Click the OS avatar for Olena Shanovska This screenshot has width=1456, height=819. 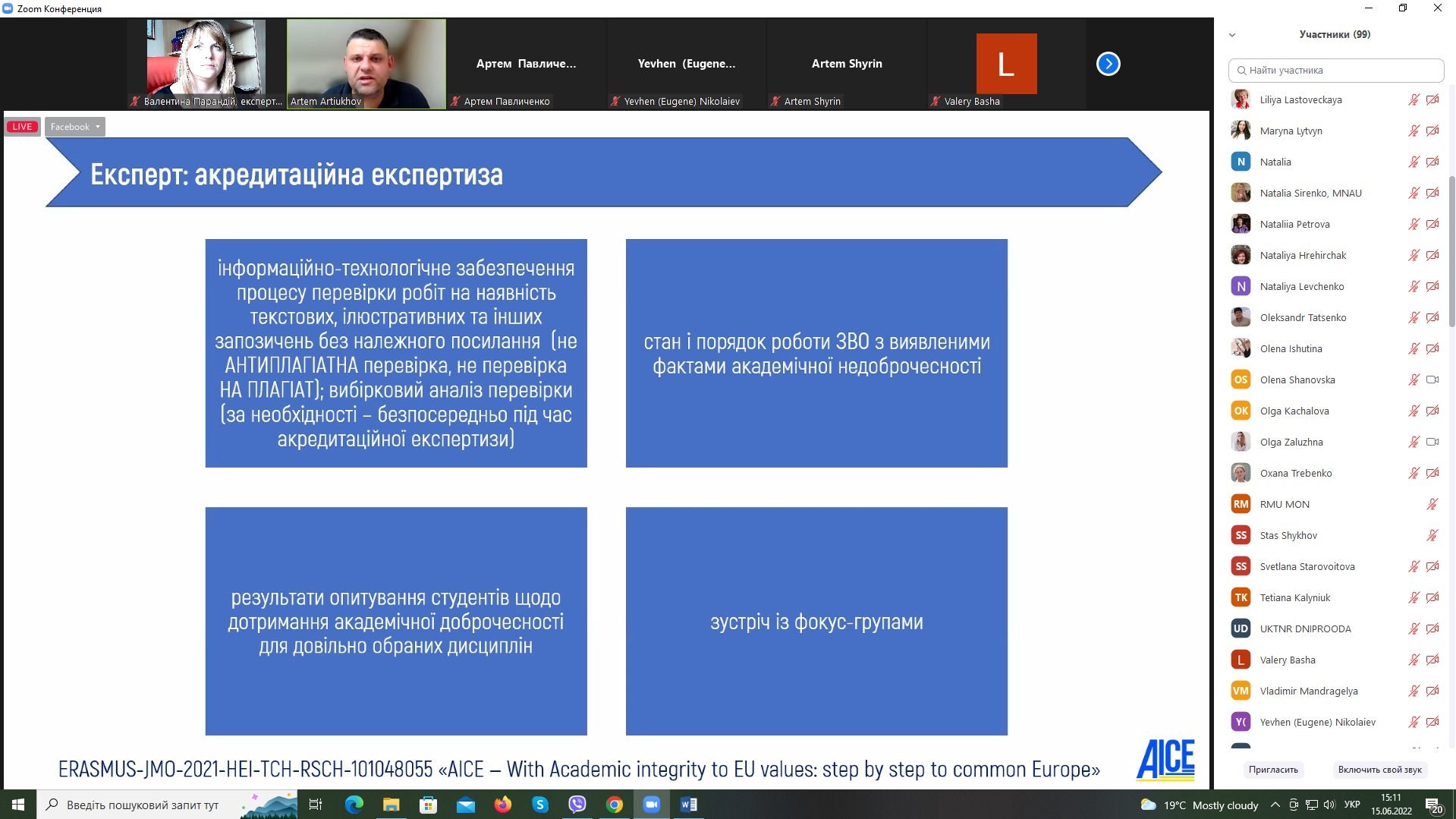(1241, 380)
